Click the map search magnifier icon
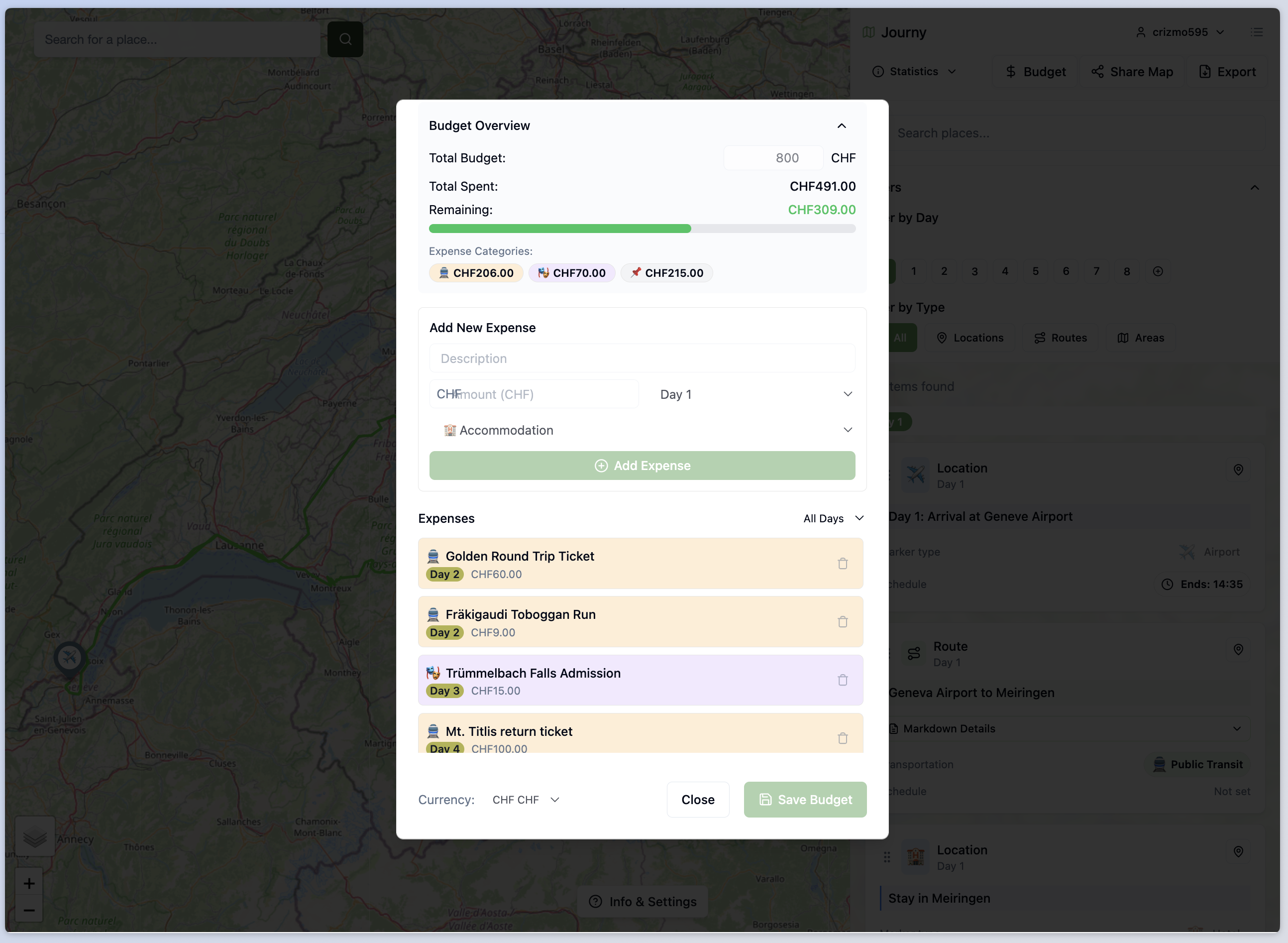The height and width of the screenshot is (943, 1288). (x=345, y=39)
